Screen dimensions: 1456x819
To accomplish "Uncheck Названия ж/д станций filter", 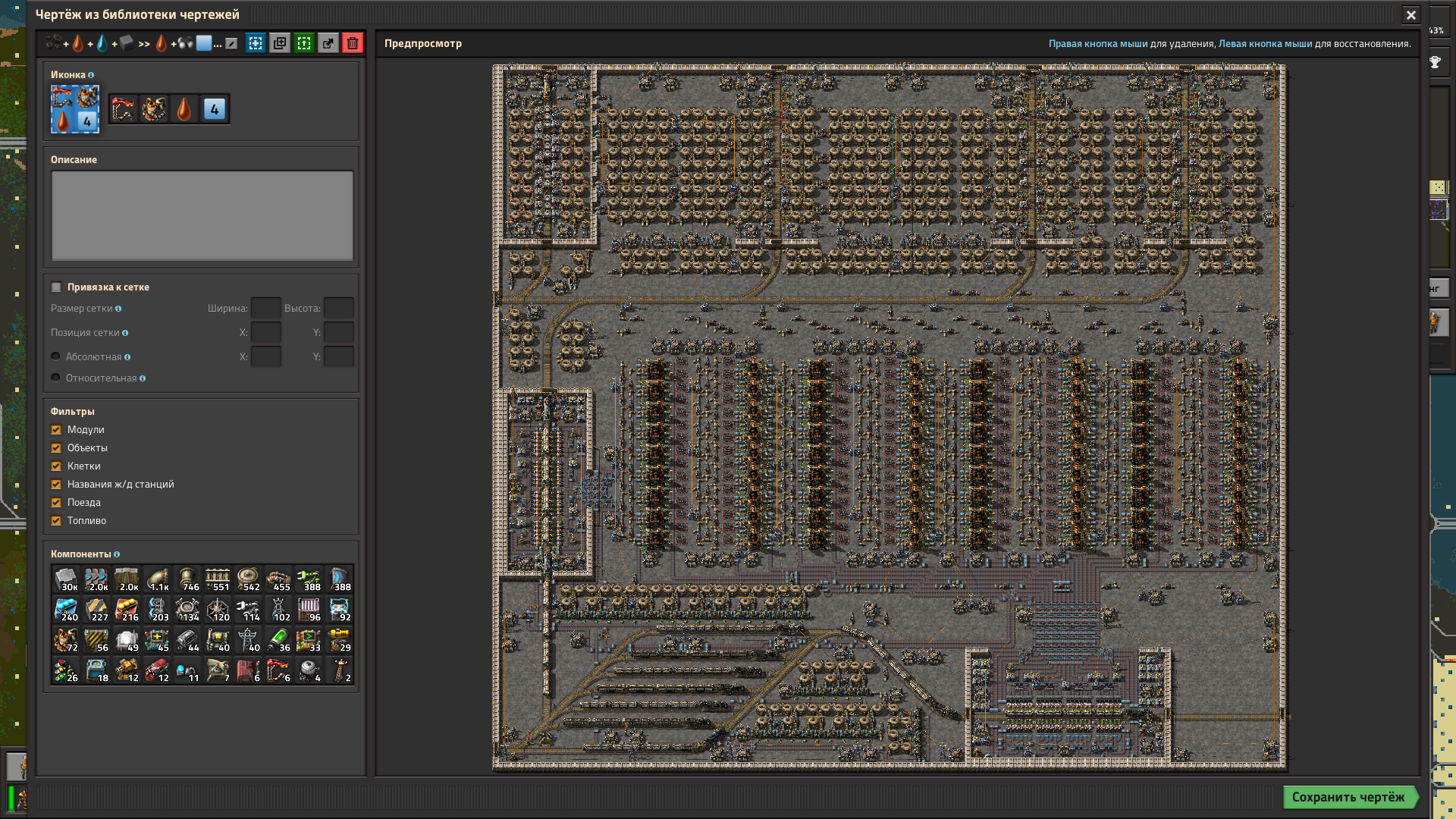I will point(56,485).
